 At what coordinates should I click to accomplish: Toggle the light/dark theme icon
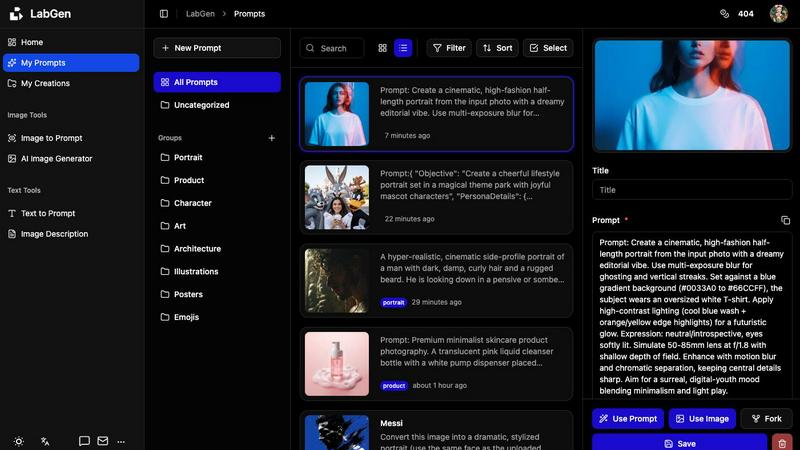(x=18, y=441)
